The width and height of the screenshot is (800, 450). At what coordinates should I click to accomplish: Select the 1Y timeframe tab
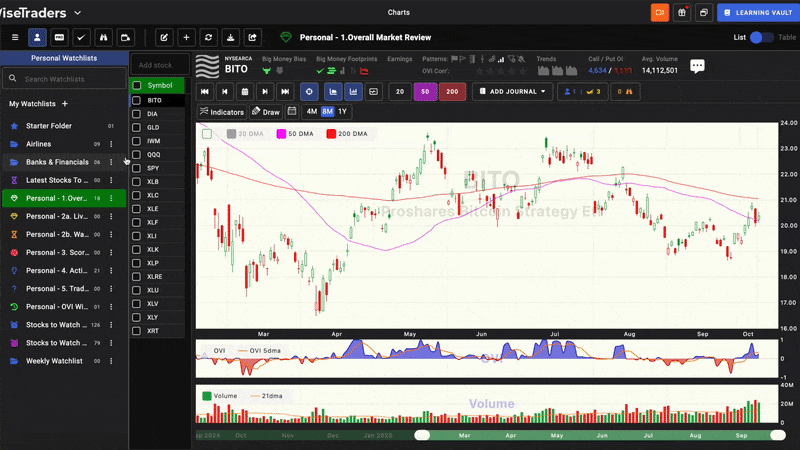point(343,112)
